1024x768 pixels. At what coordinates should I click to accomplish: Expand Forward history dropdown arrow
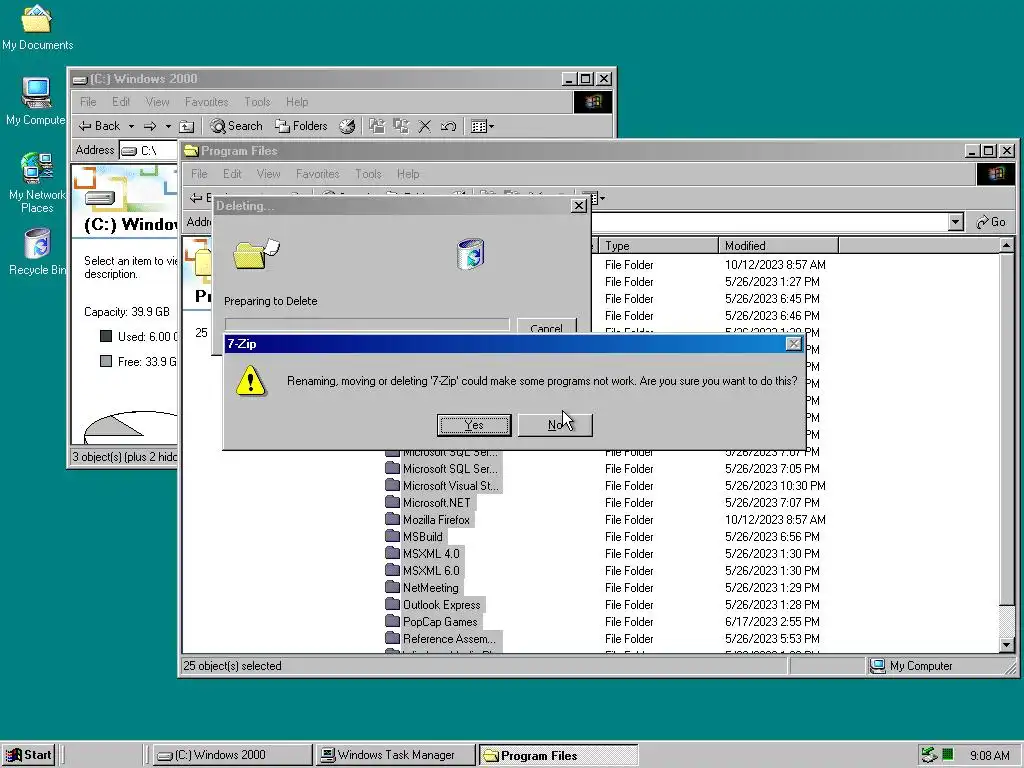pos(168,126)
